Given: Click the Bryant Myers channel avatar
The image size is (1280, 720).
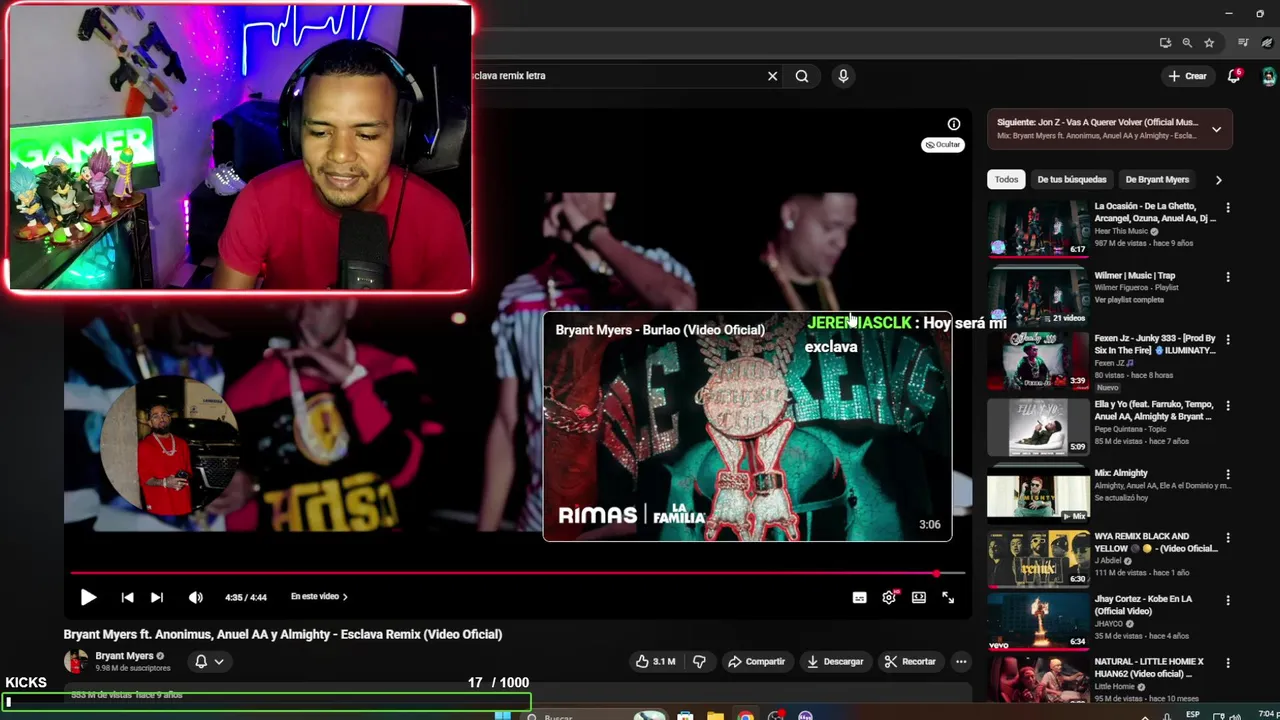Looking at the screenshot, I should 75,661.
